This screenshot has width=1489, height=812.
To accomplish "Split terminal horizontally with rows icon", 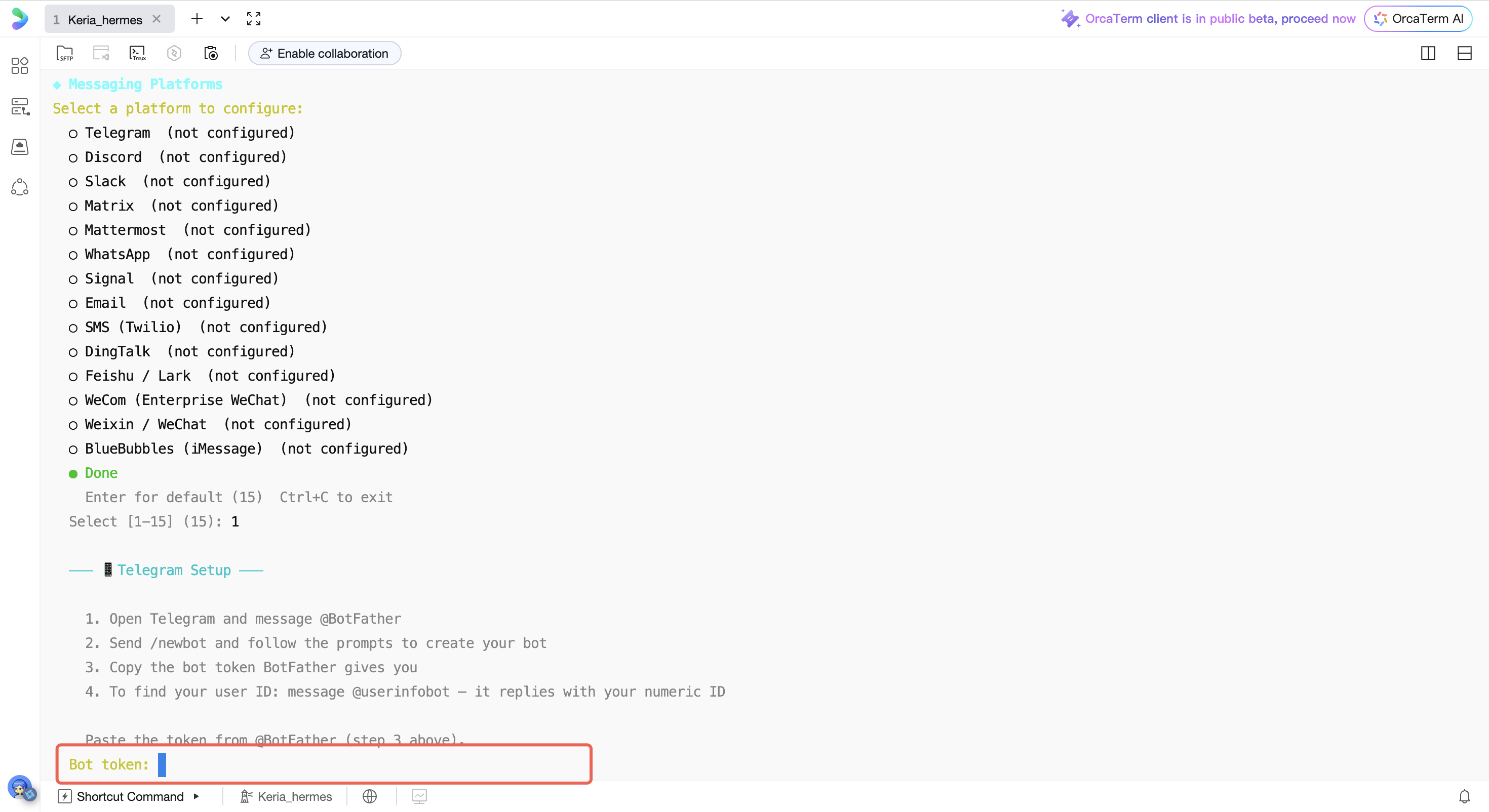I will click(1464, 53).
